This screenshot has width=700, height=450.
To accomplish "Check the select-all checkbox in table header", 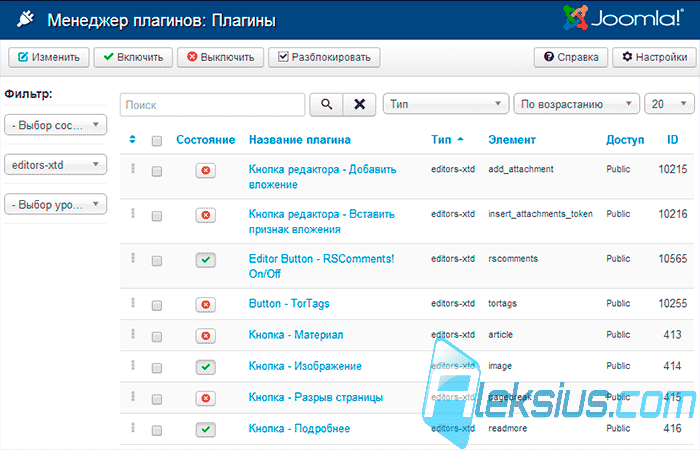I will pos(157,141).
